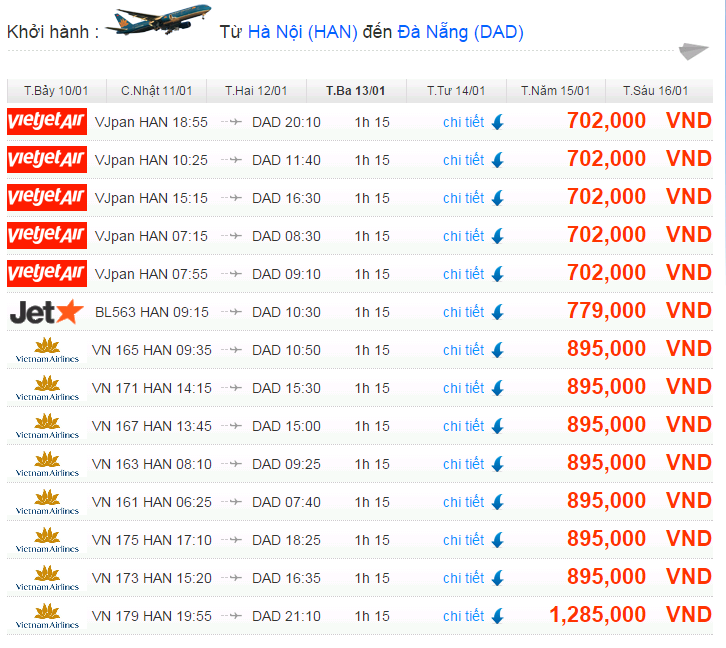726x648 pixels.
Task: Click VietJet Air logo for 07:55 flight
Action: [46, 274]
